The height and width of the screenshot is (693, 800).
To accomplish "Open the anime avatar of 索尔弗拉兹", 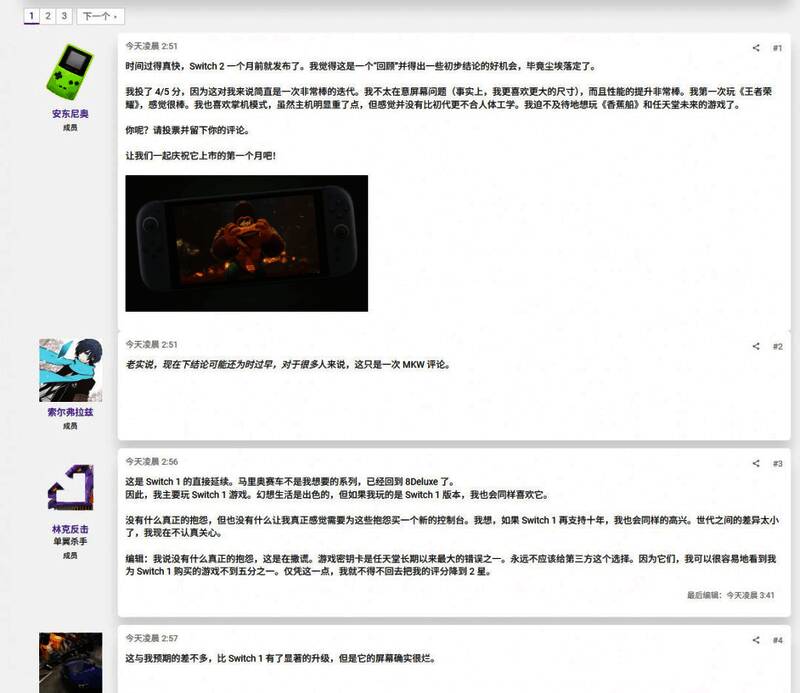I will (x=71, y=369).
